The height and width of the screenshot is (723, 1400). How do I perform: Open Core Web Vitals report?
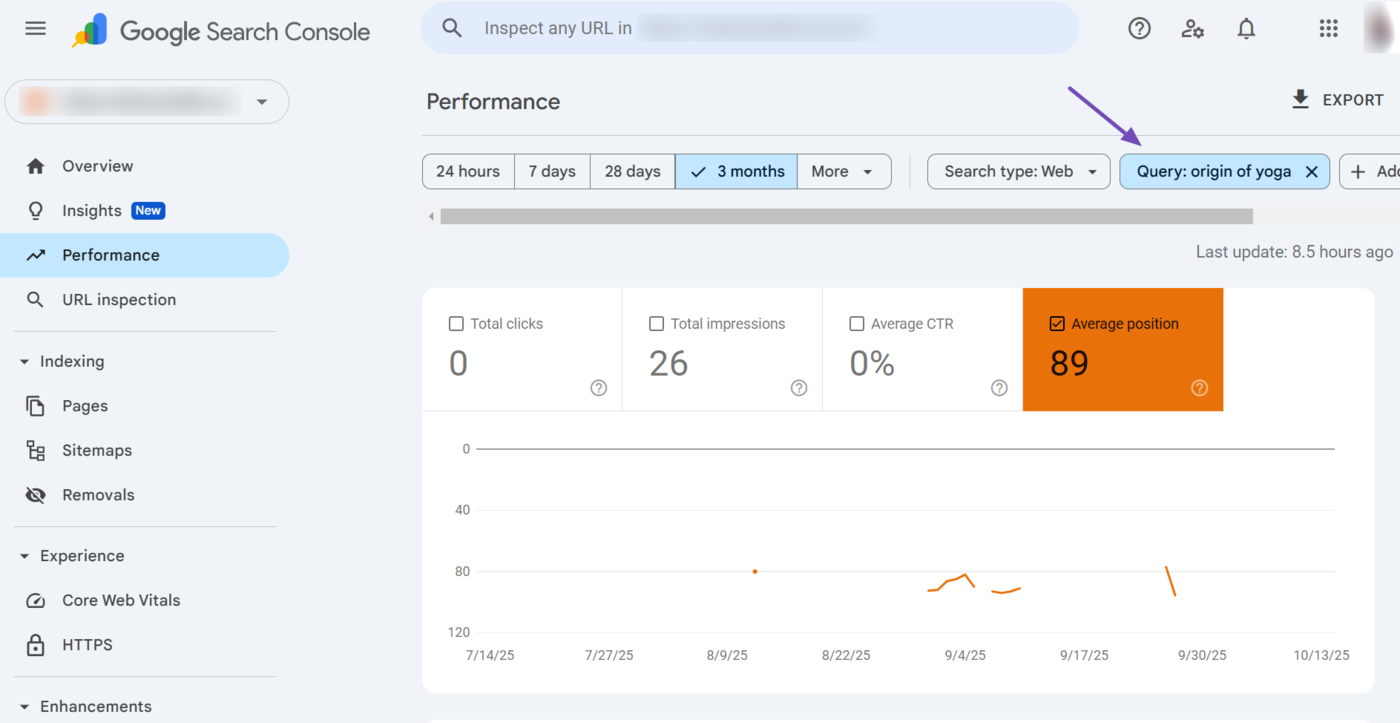pyautogui.click(x=121, y=601)
